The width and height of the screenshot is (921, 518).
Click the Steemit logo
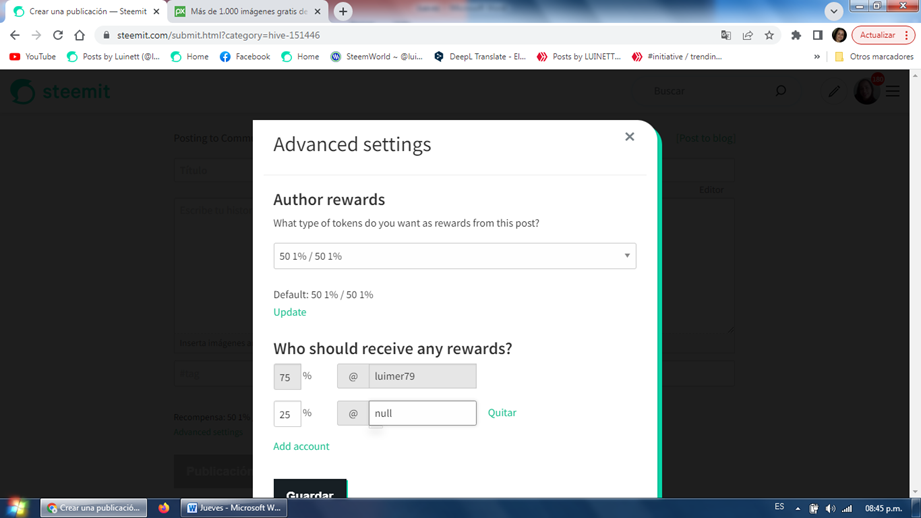tap(60, 91)
